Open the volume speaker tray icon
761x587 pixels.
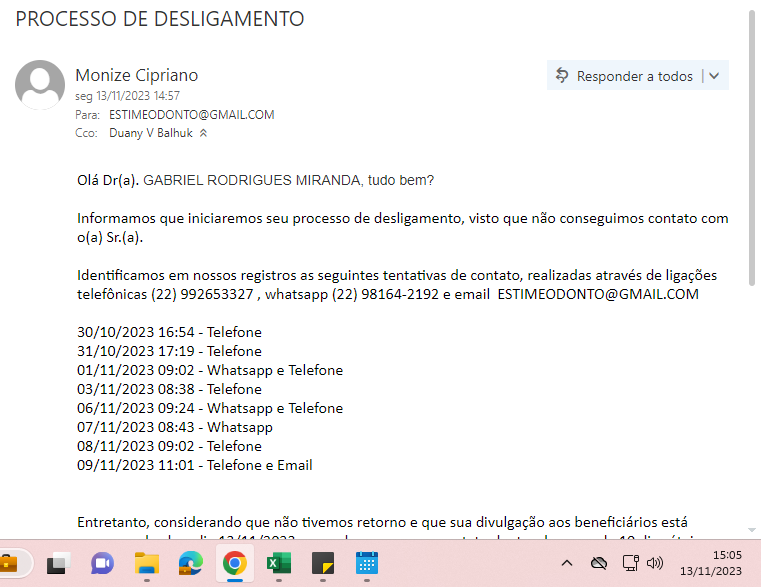click(655, 563)
